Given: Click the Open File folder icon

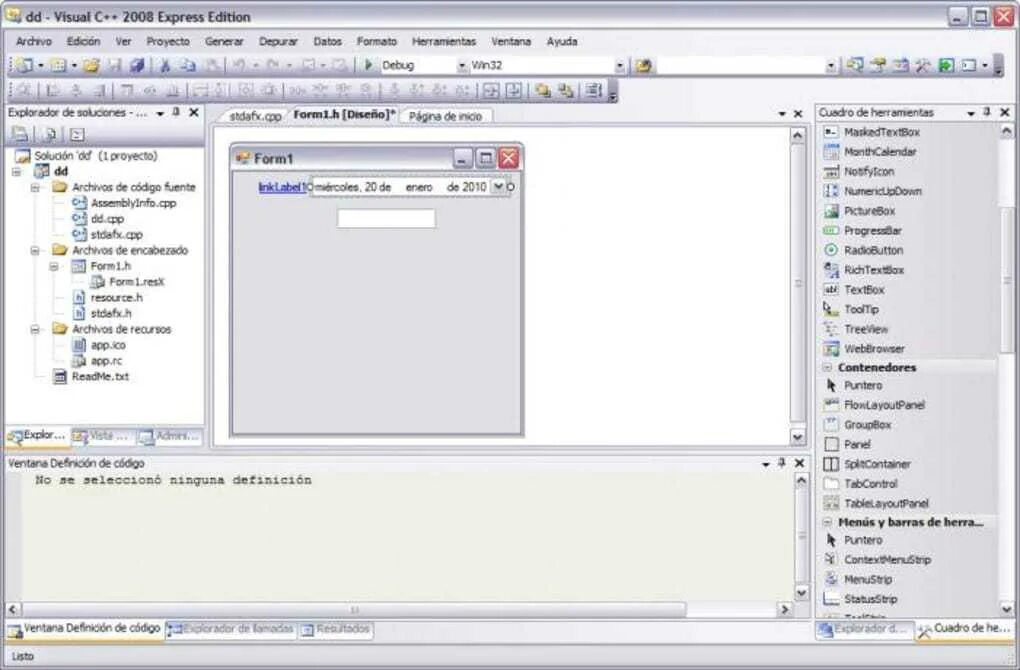Looking at the screenshot, I should [91, 65].
